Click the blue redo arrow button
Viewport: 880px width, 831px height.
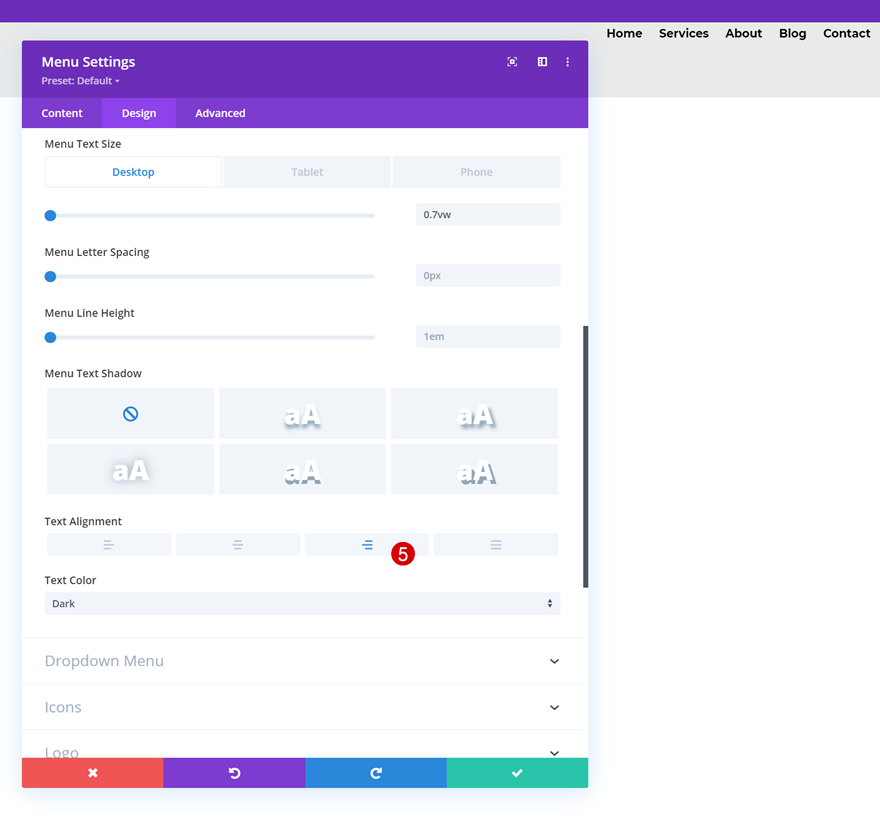point(376,773)
